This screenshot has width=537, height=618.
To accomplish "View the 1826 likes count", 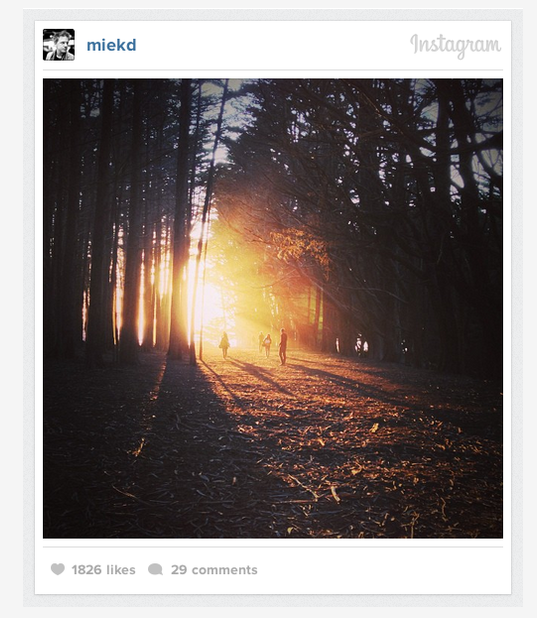I will (103, 570).
